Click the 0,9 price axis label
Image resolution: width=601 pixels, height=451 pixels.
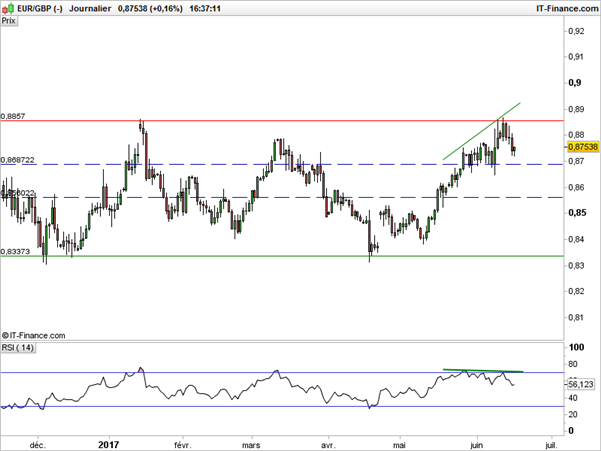click(575, 83)
